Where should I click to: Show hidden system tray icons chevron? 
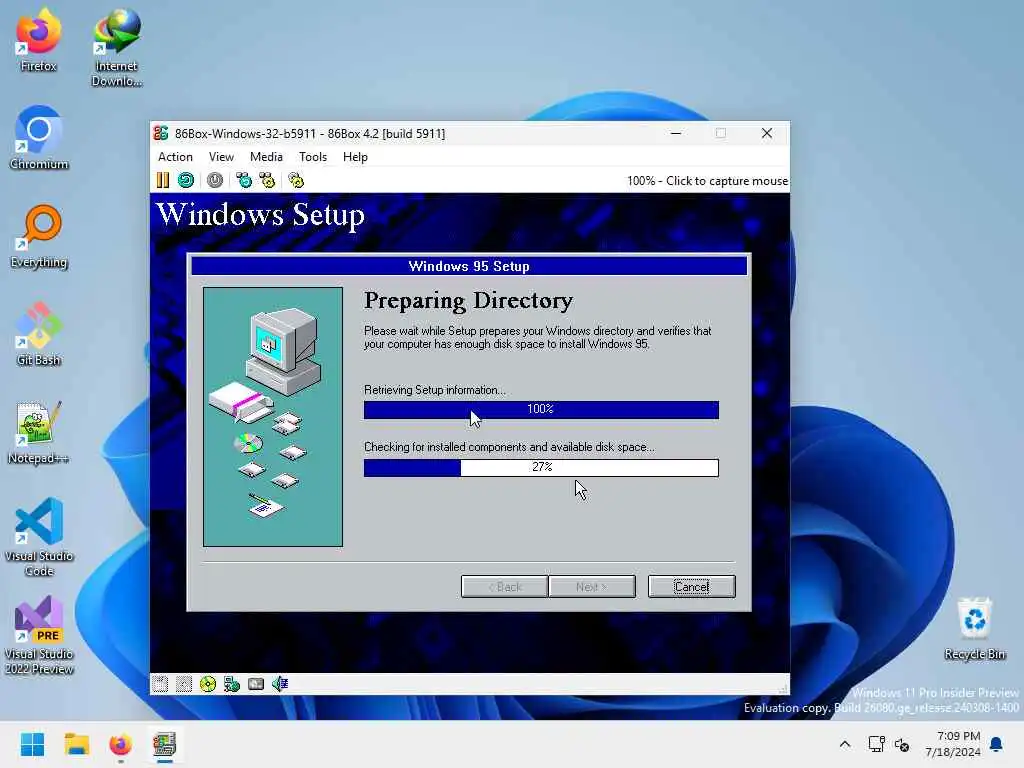click(x=844, y=744)
